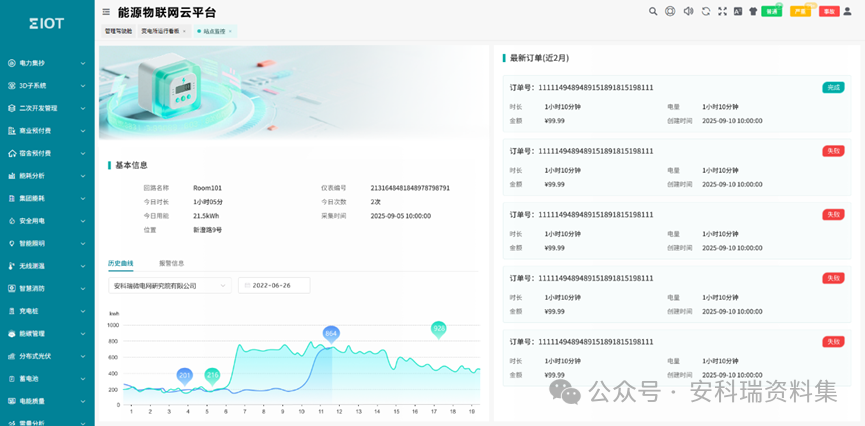Open theme settings via the shirt icon
The height and width of the screenshot is (426, 865).
(x=753, y=11)
